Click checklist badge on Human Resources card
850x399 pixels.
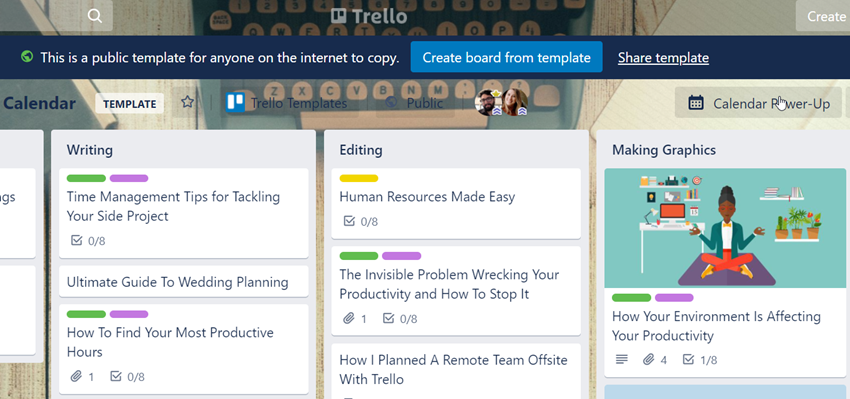[x=360, y=221]
